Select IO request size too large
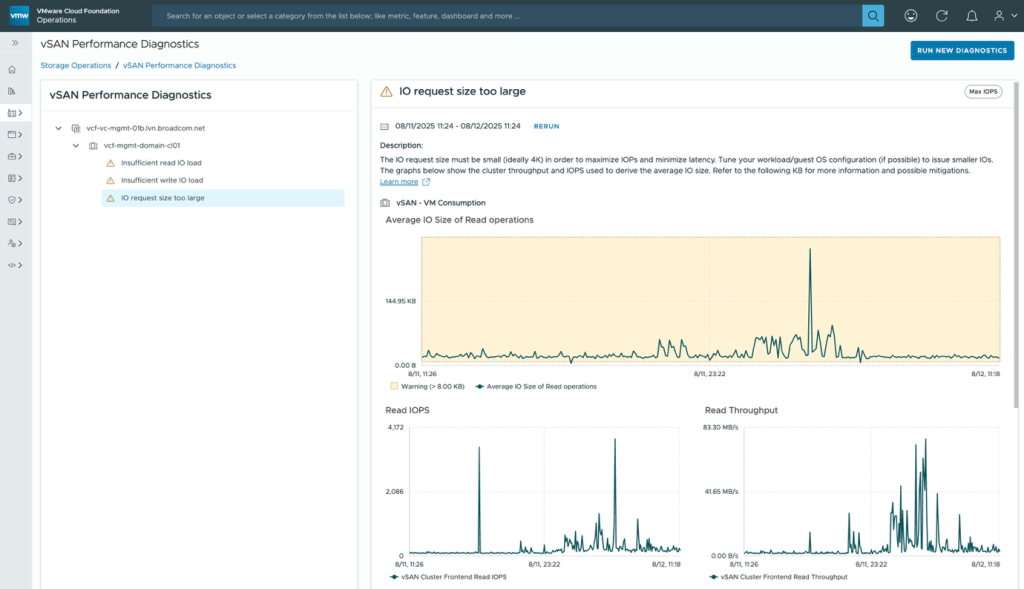 [x=162, y=198]
